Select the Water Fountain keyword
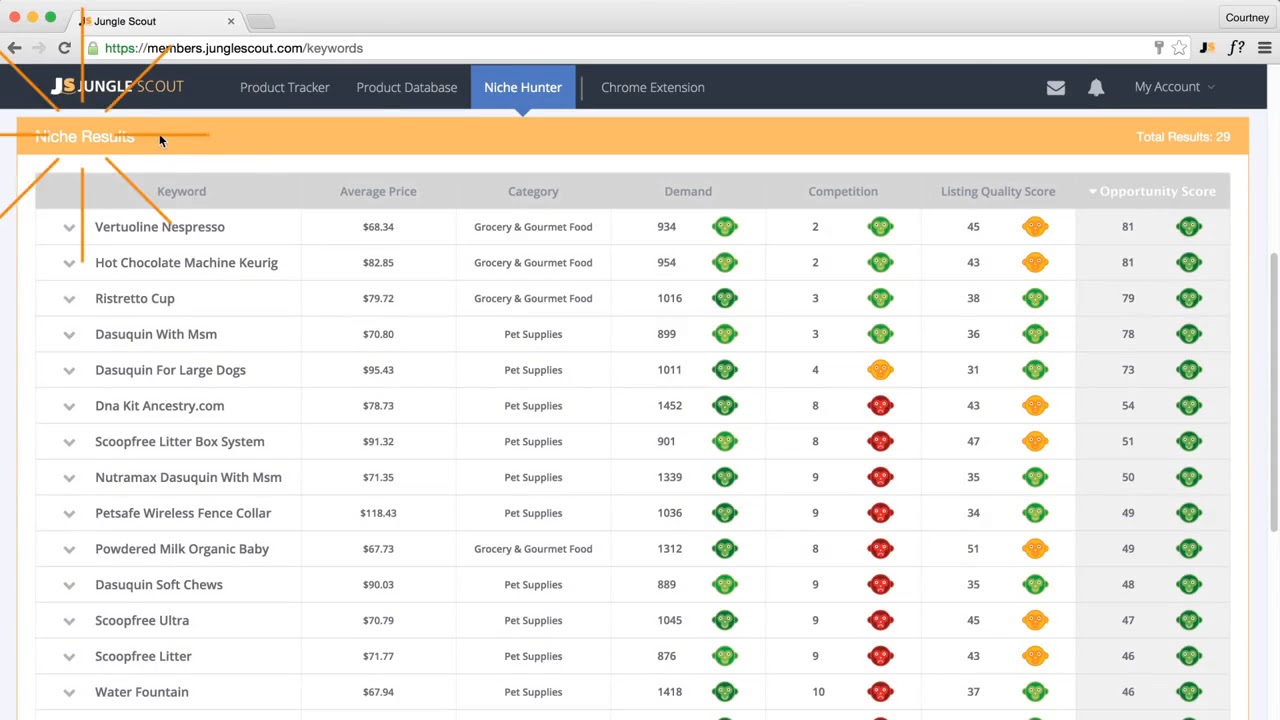The image size is (1280, 720). point(142,692)
